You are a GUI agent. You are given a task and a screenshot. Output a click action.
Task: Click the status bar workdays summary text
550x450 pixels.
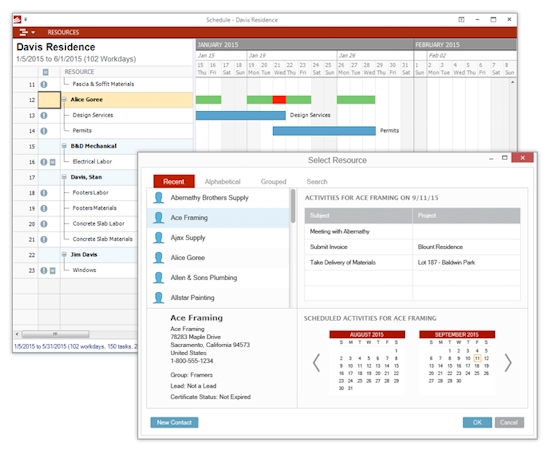pyautogui.click(x=76, y=347)
